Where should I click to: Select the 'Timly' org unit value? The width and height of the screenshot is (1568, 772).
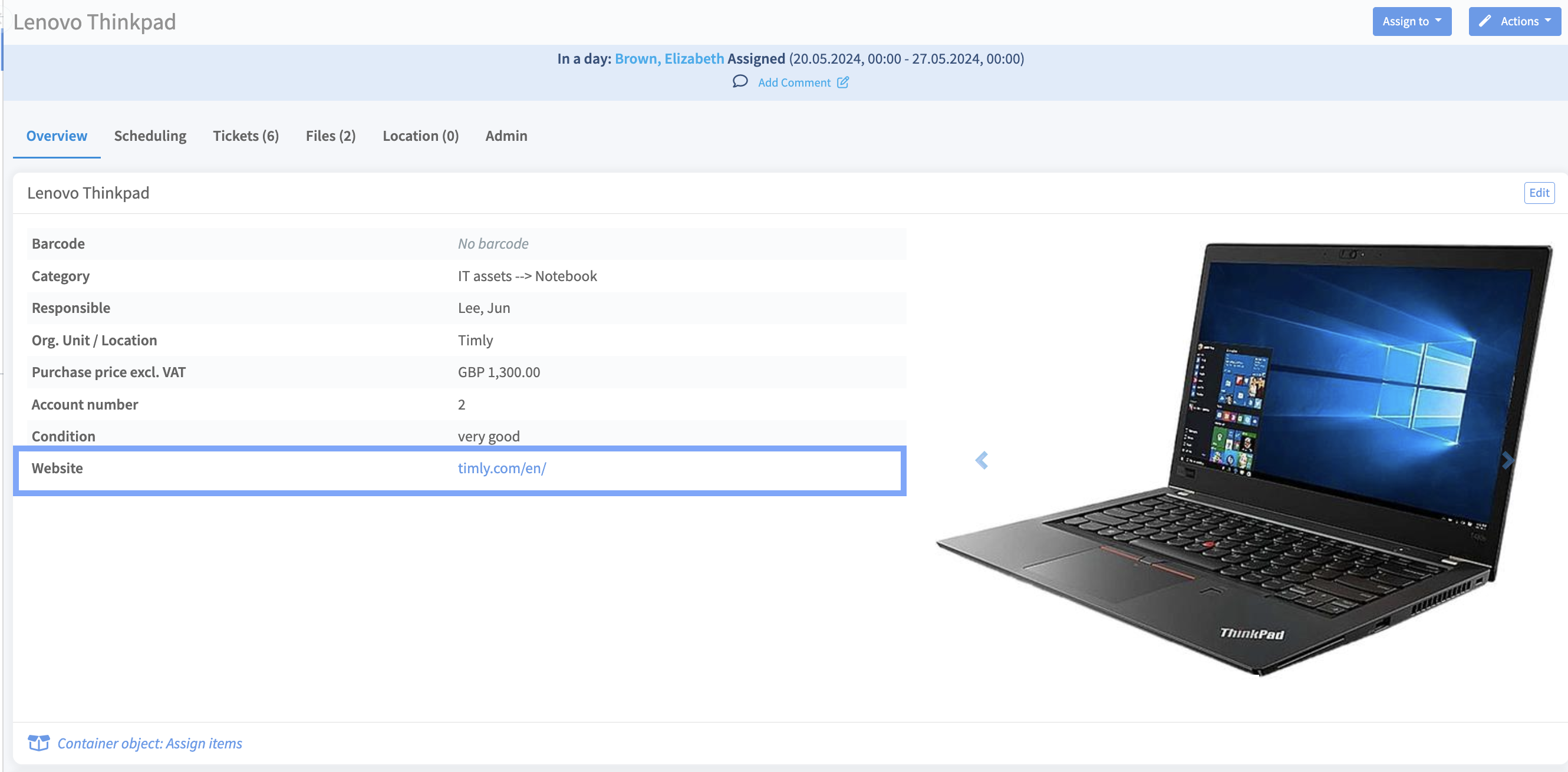tap(475, 340)
